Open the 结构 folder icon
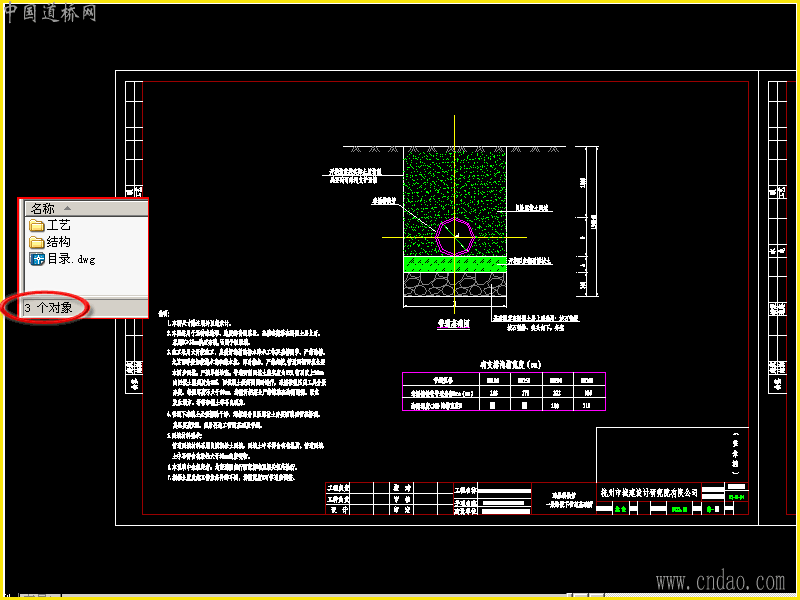Screen dimensions: 800x600 click(x=36, y=242)
